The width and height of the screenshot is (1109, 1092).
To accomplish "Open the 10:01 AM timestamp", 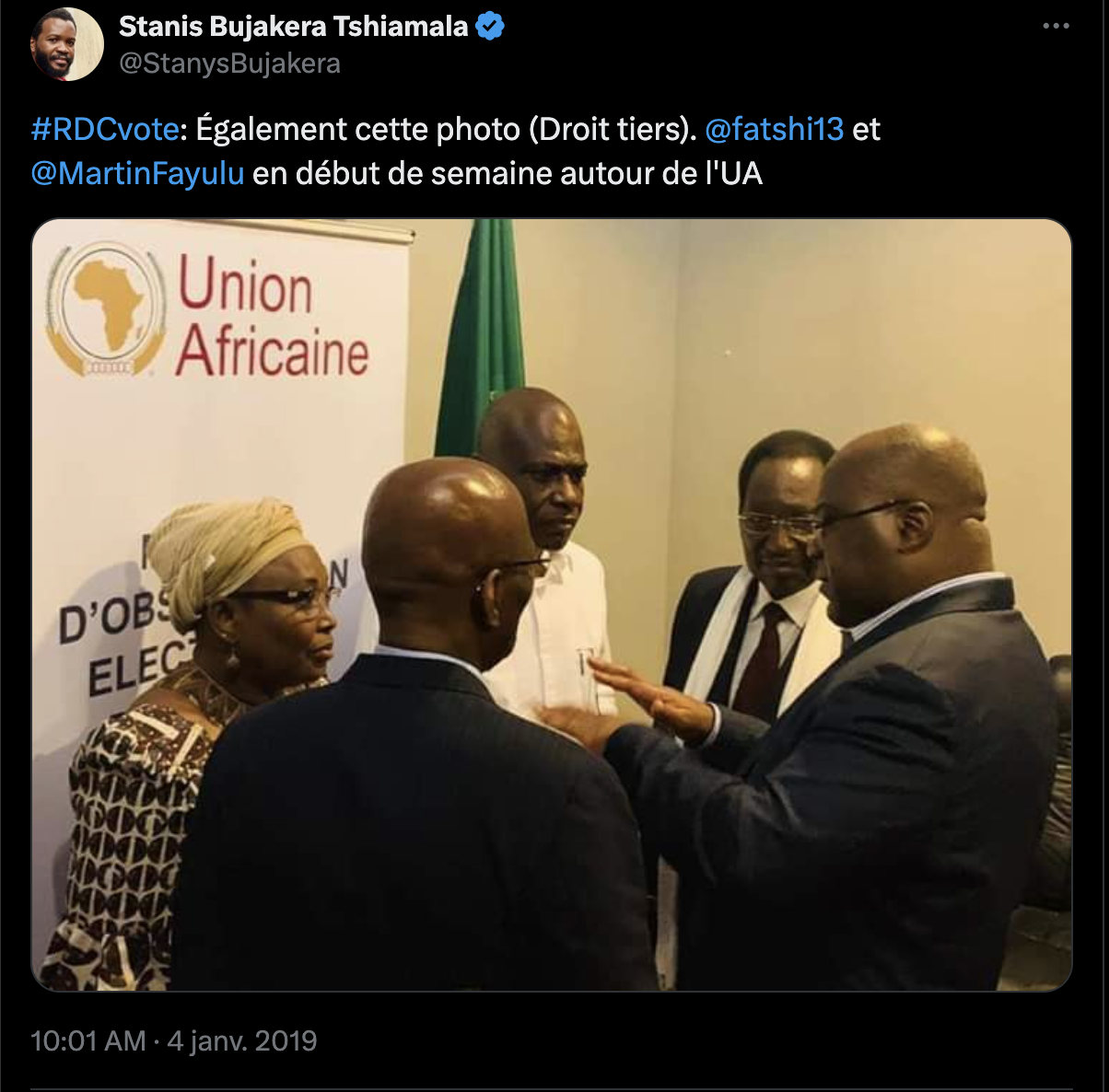I will 88,1041.
